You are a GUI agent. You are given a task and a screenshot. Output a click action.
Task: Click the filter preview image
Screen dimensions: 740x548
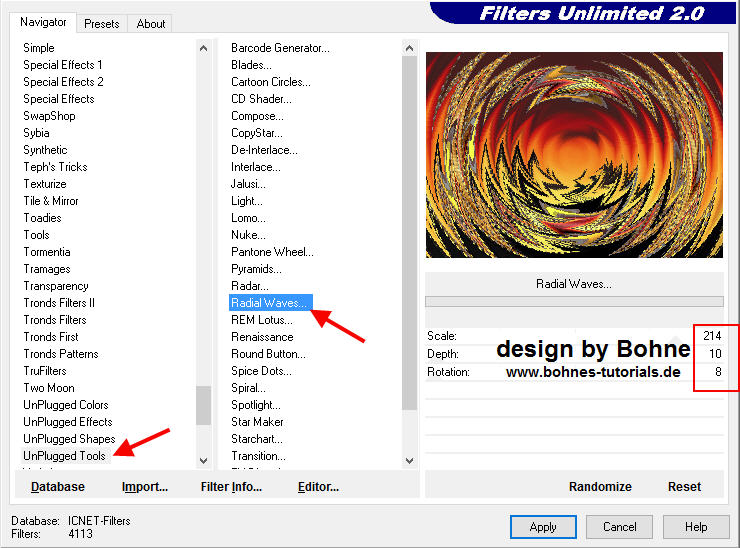coord(574,155)
